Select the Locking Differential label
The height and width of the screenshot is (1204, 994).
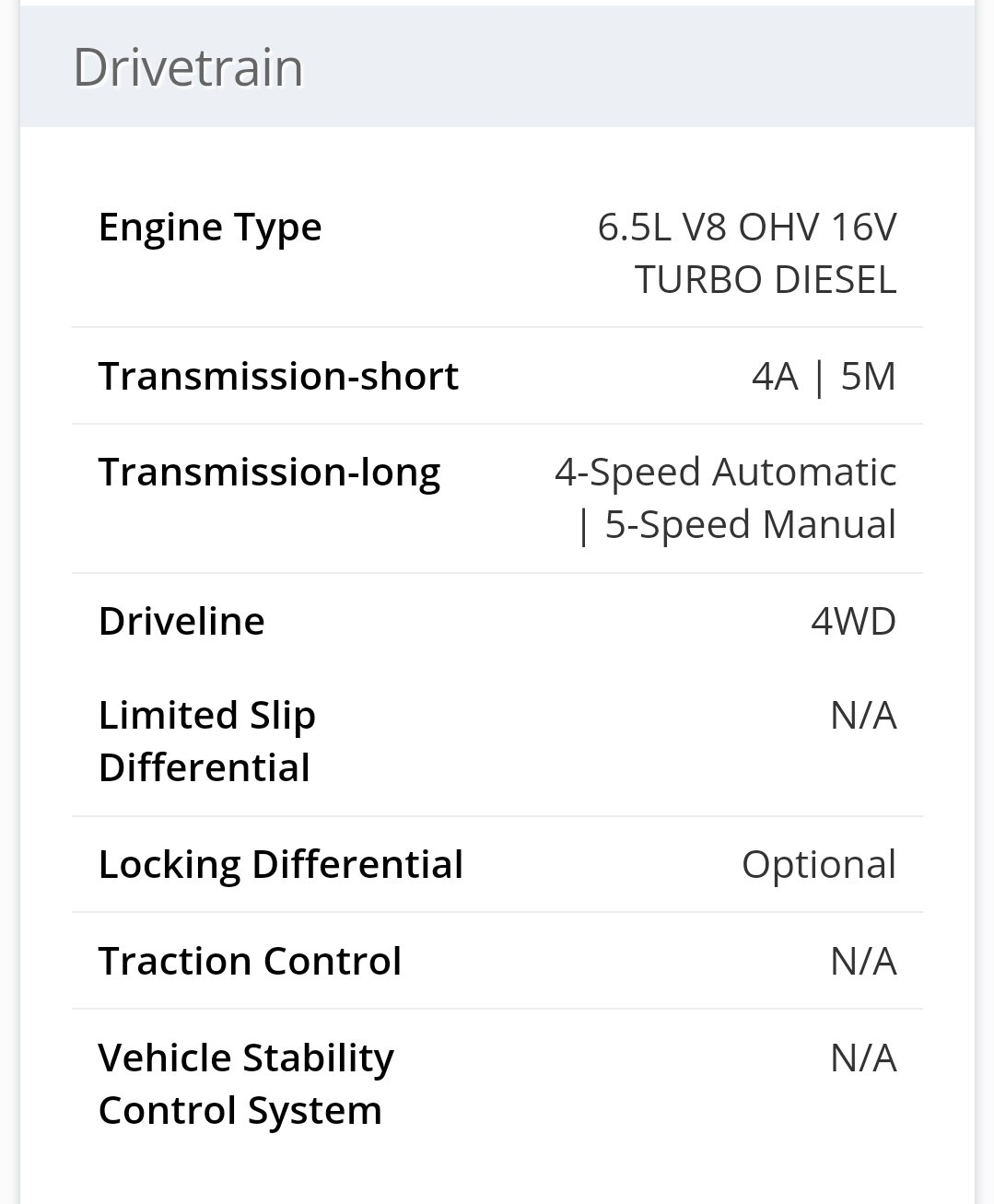pyautogui.click(x=280, y=864)
